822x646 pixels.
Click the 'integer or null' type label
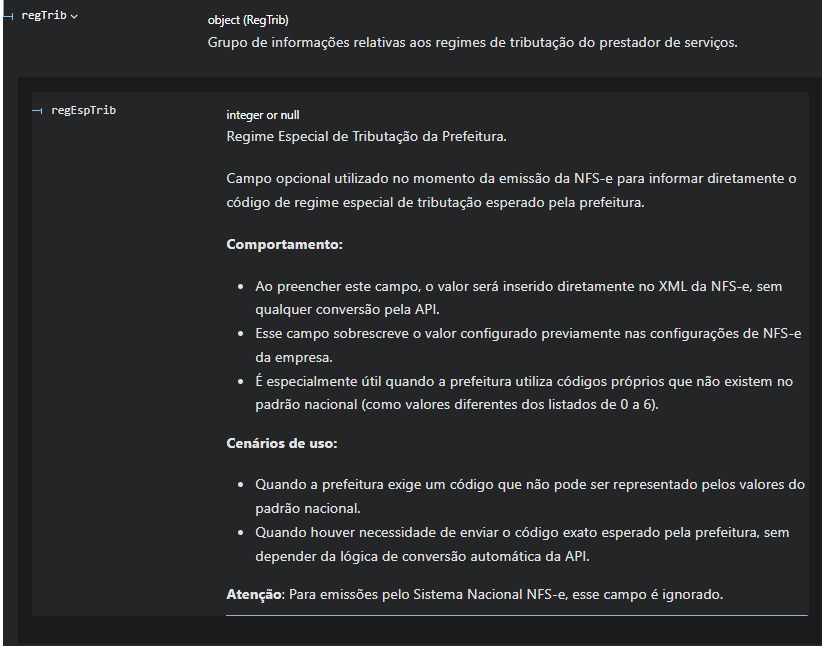pyautogui.click(x=262, y=115)
